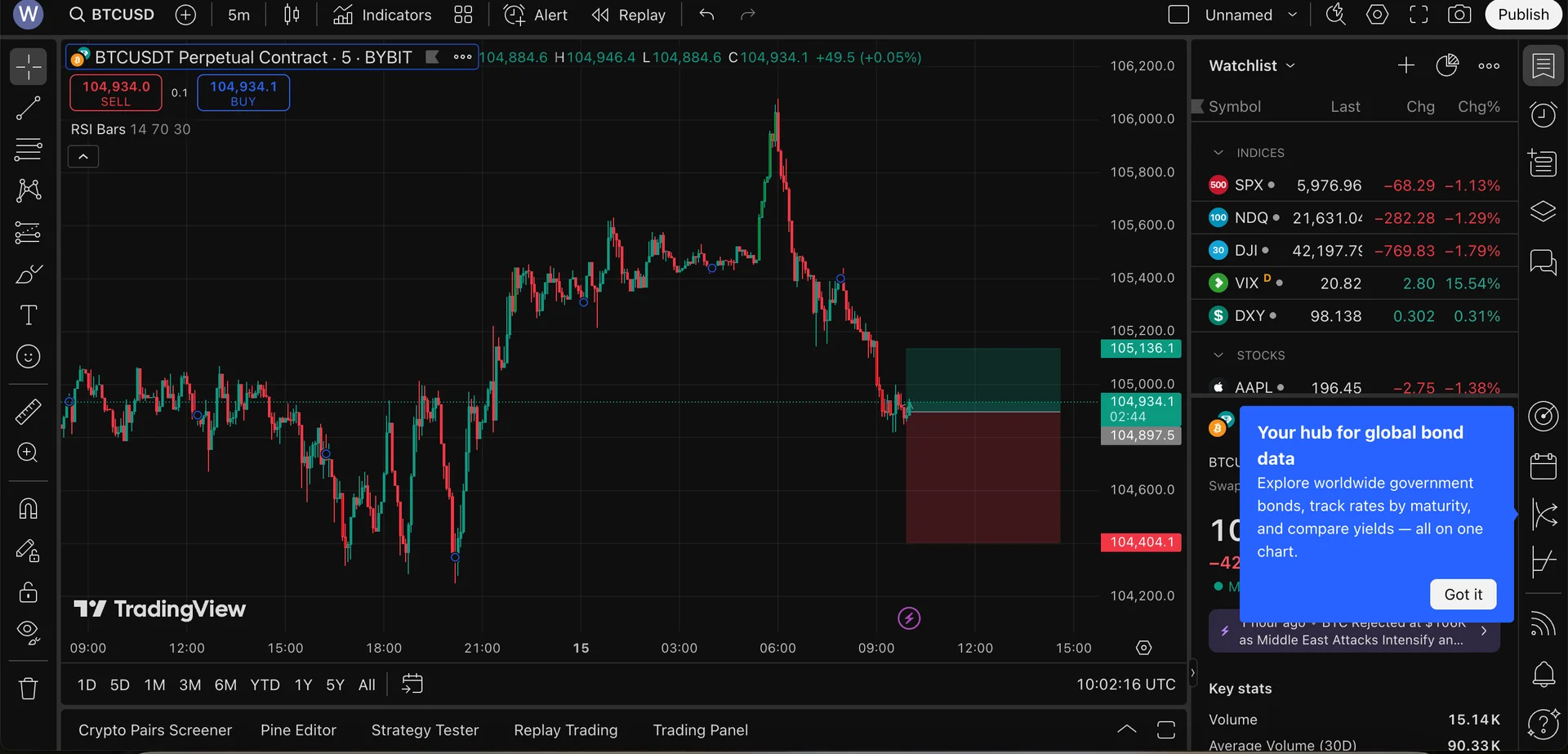
Task: Select the ruler measure tool
Action: [x=29, y=412]
